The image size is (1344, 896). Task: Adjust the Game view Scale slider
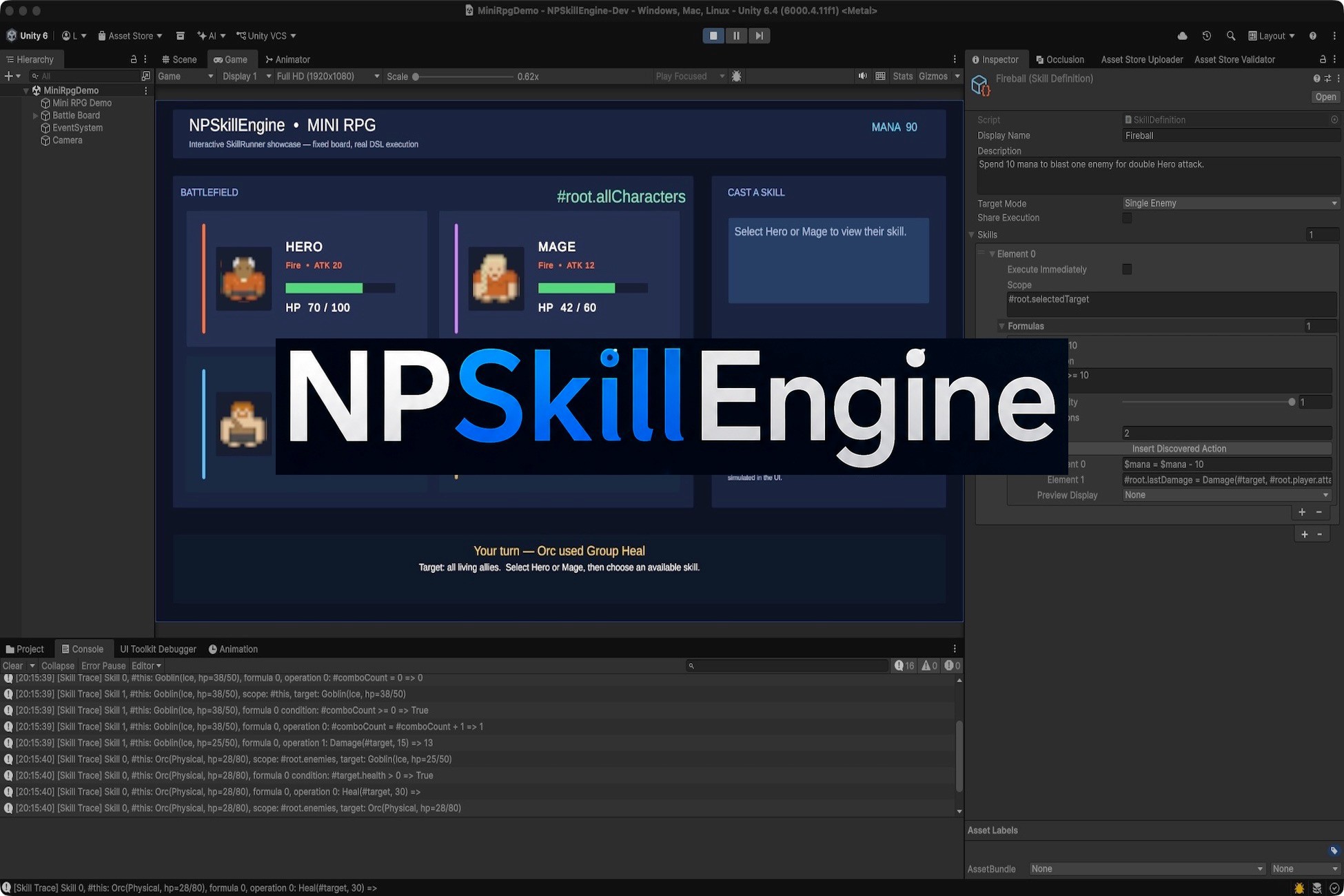coord(416,77)
